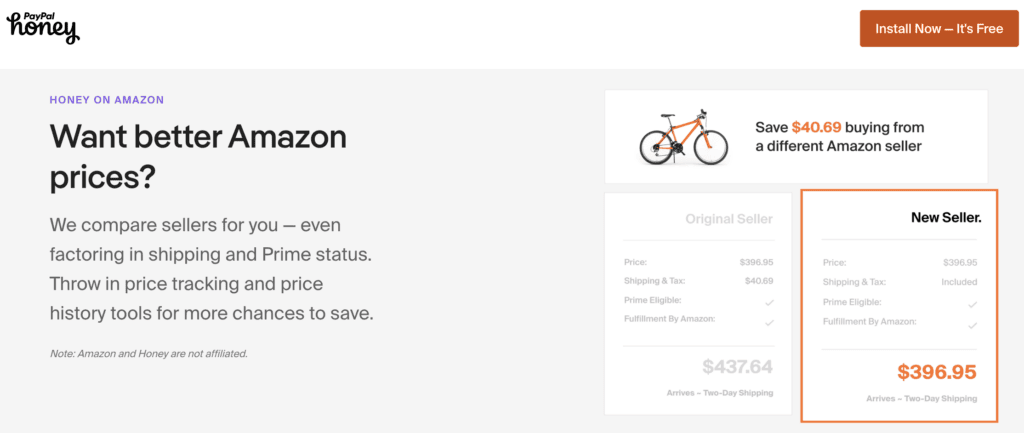Click the 'Included' shipping value for New Seller
1024x433 pixels.
point(958,282)
